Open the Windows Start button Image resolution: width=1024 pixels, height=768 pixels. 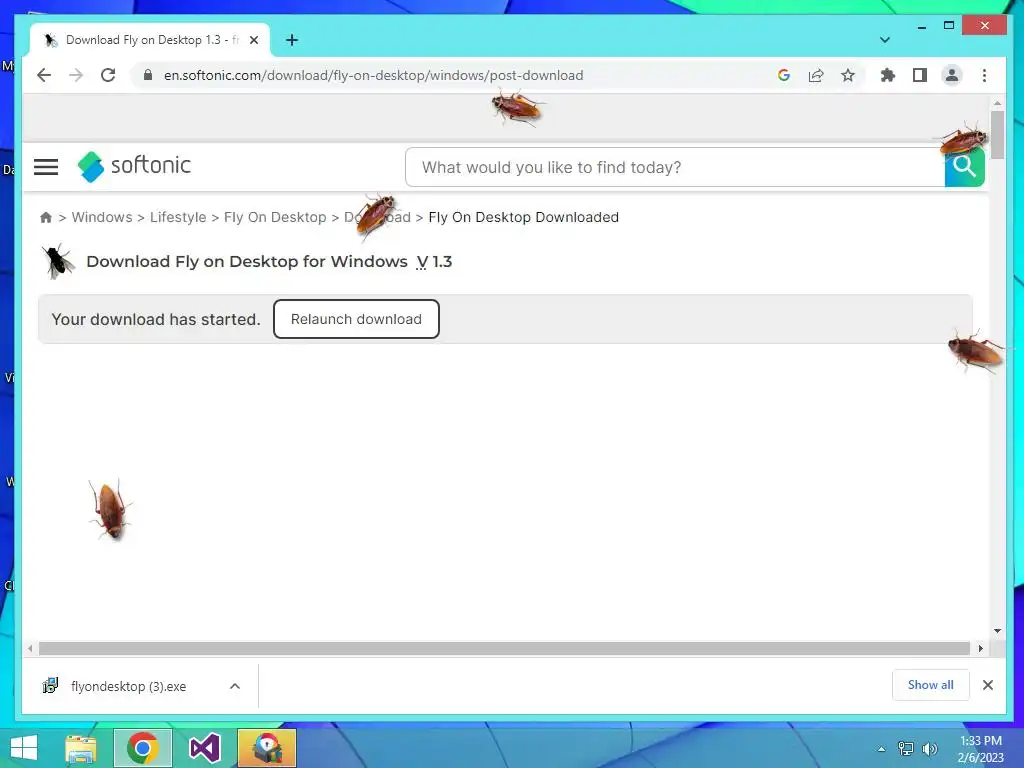(24, 748)
